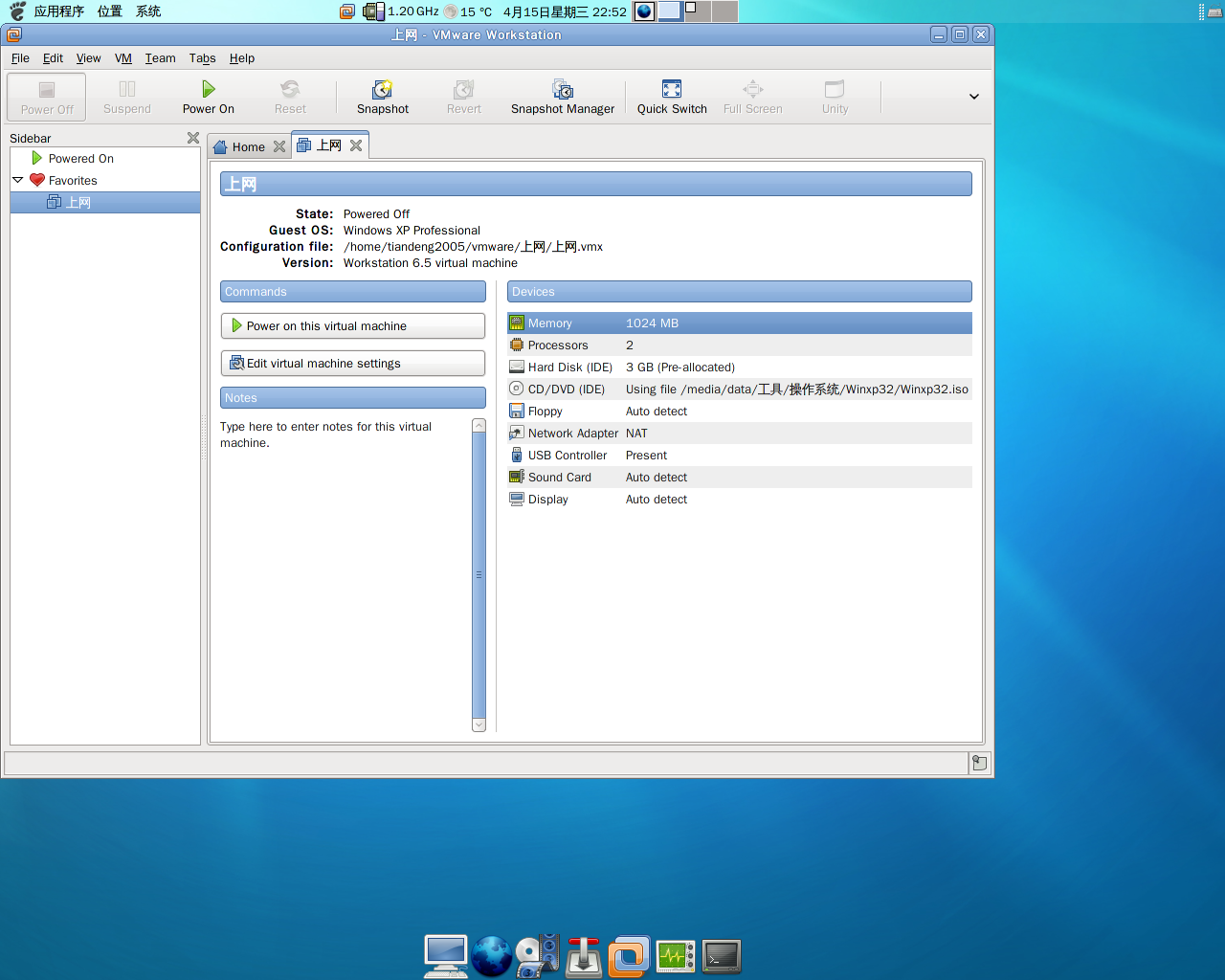Select the Display device icon
Image resolution: width=1225 pixels, height=980 pixels.
pyautogui.click(x=517, y=500)
